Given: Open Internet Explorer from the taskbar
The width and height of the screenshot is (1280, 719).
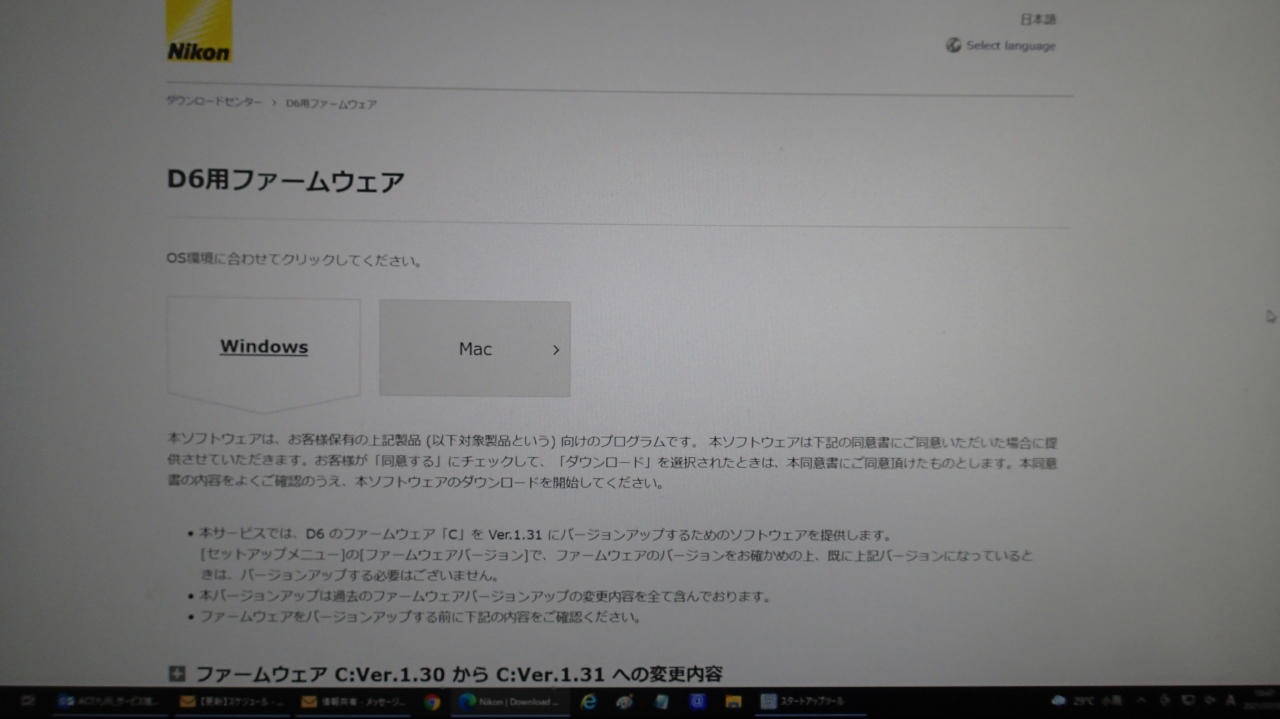Looking at the screenshot, I should (588, 702).
